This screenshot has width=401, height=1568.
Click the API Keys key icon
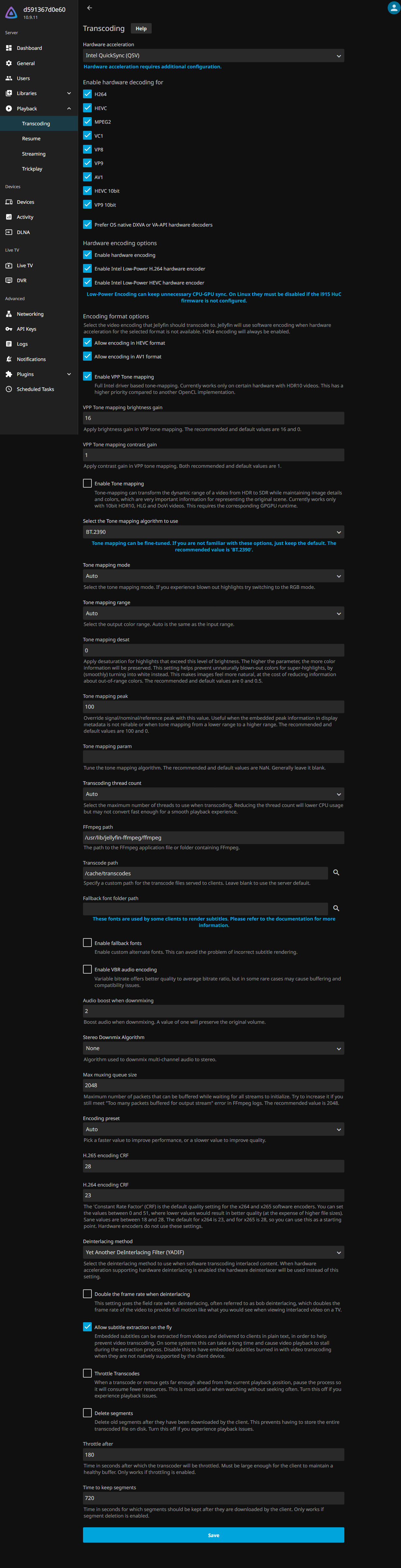8,329
